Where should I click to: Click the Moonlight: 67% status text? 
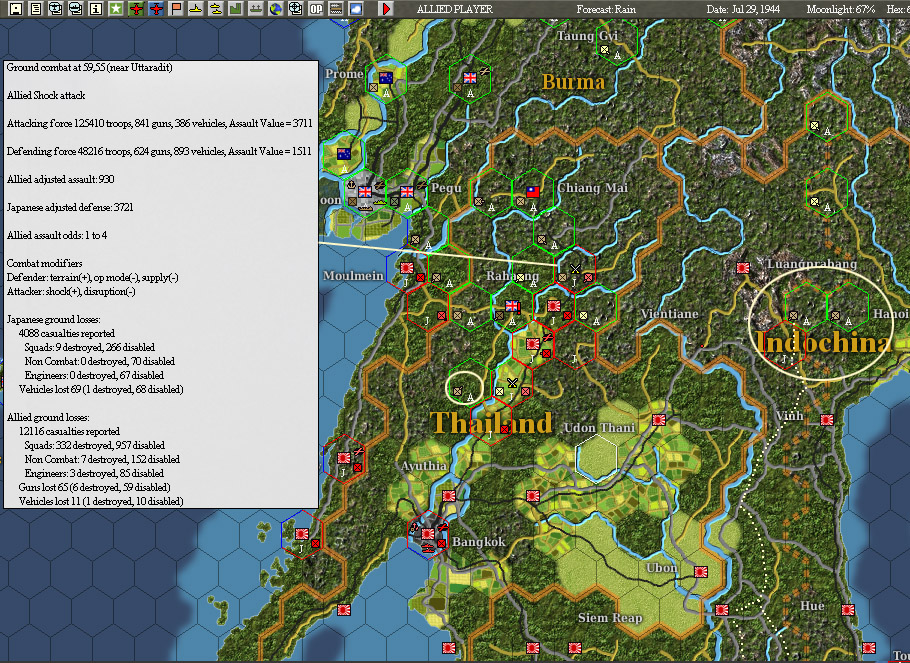[x=840, y=9]
